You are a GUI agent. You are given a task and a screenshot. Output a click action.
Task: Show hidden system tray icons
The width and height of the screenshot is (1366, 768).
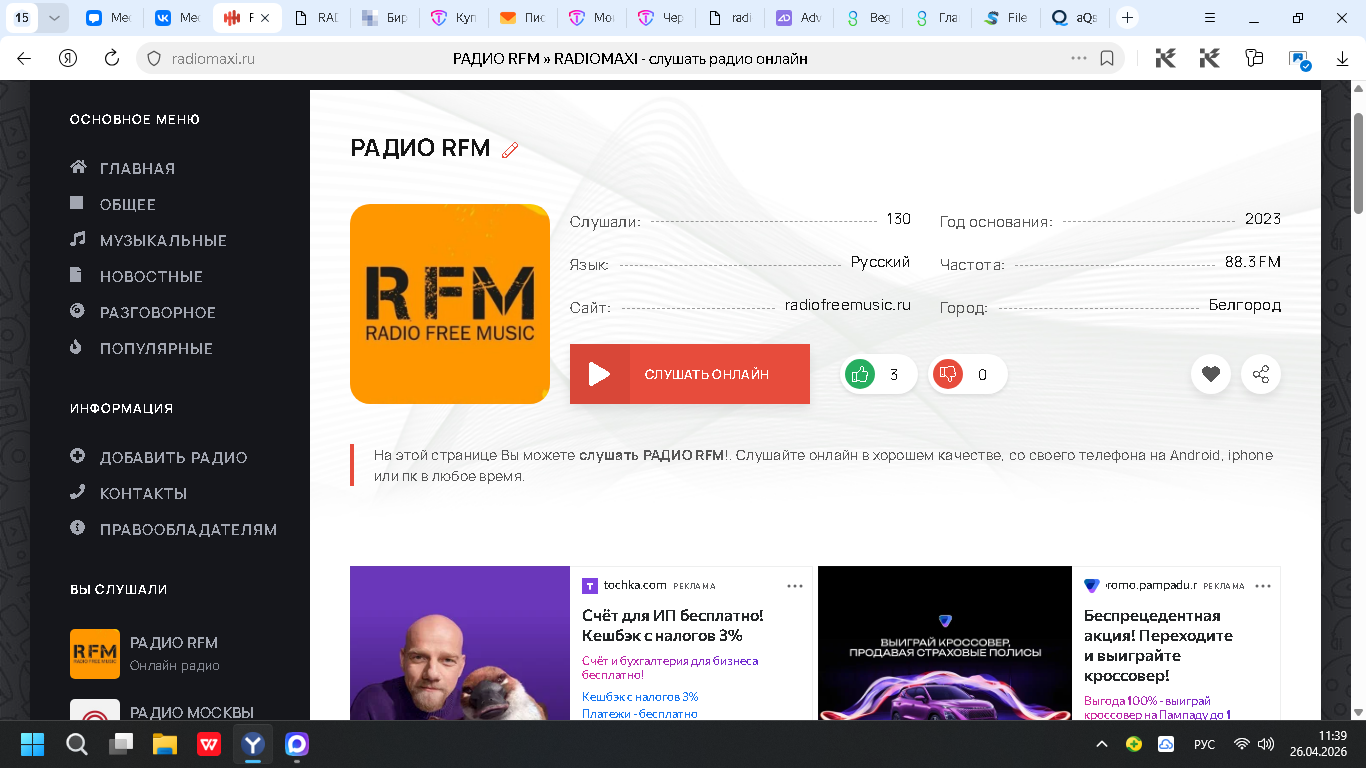1102,745
